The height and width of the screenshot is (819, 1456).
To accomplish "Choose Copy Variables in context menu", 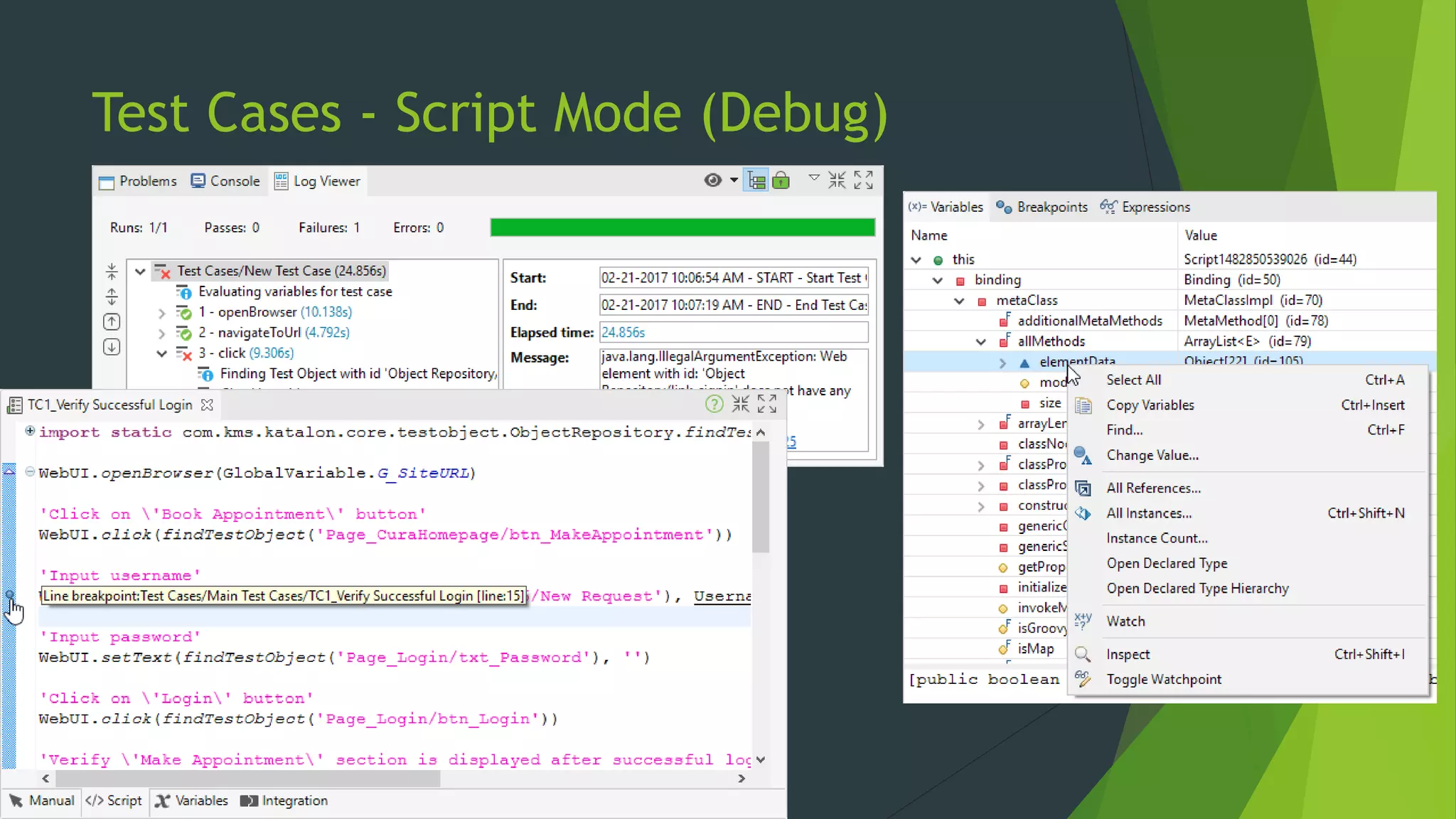I will coord(1250,405).
